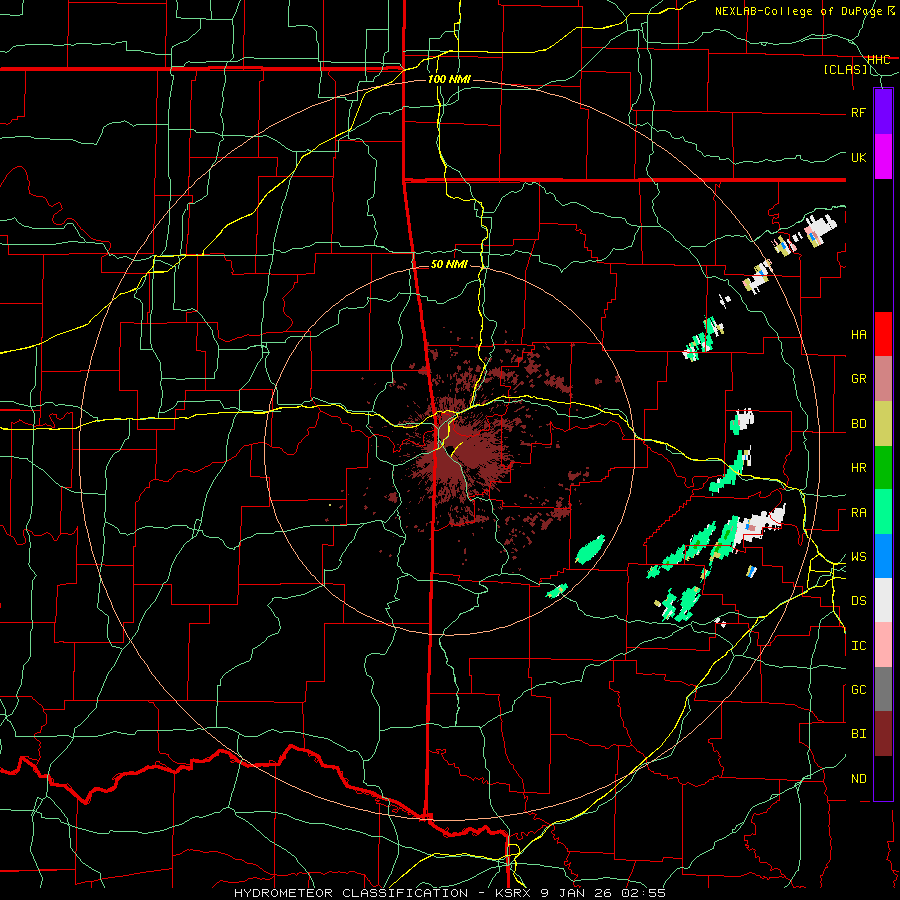Click the GC legend label

[x=858, y=690]
